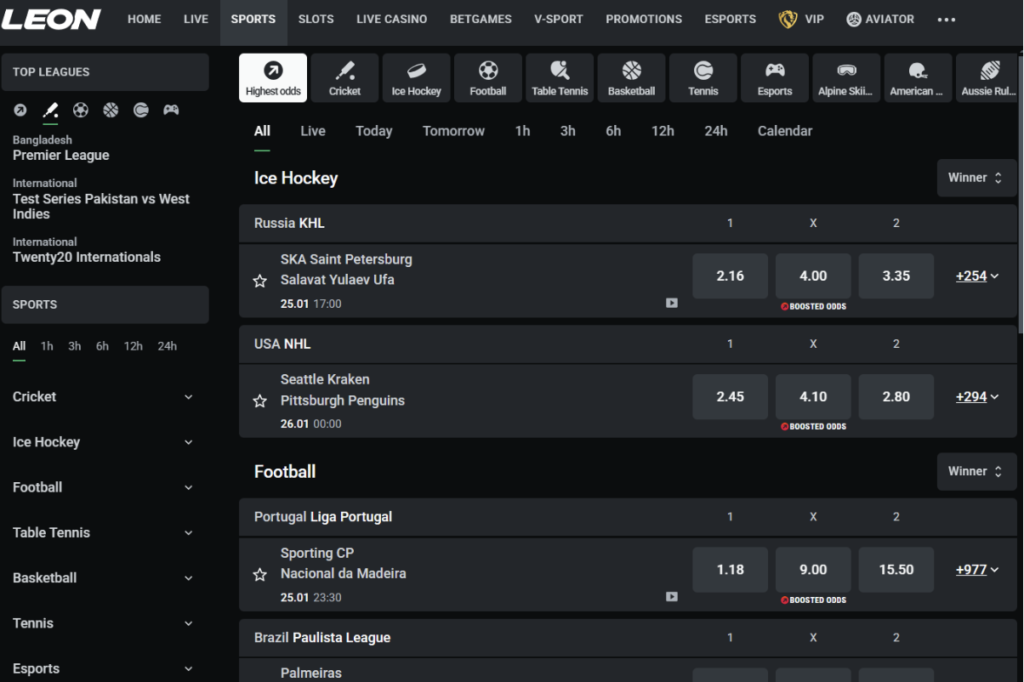The height and width of the screenshot is (682, 1024).
Task: Open the USA NHL league header
Action: (282, 344)
